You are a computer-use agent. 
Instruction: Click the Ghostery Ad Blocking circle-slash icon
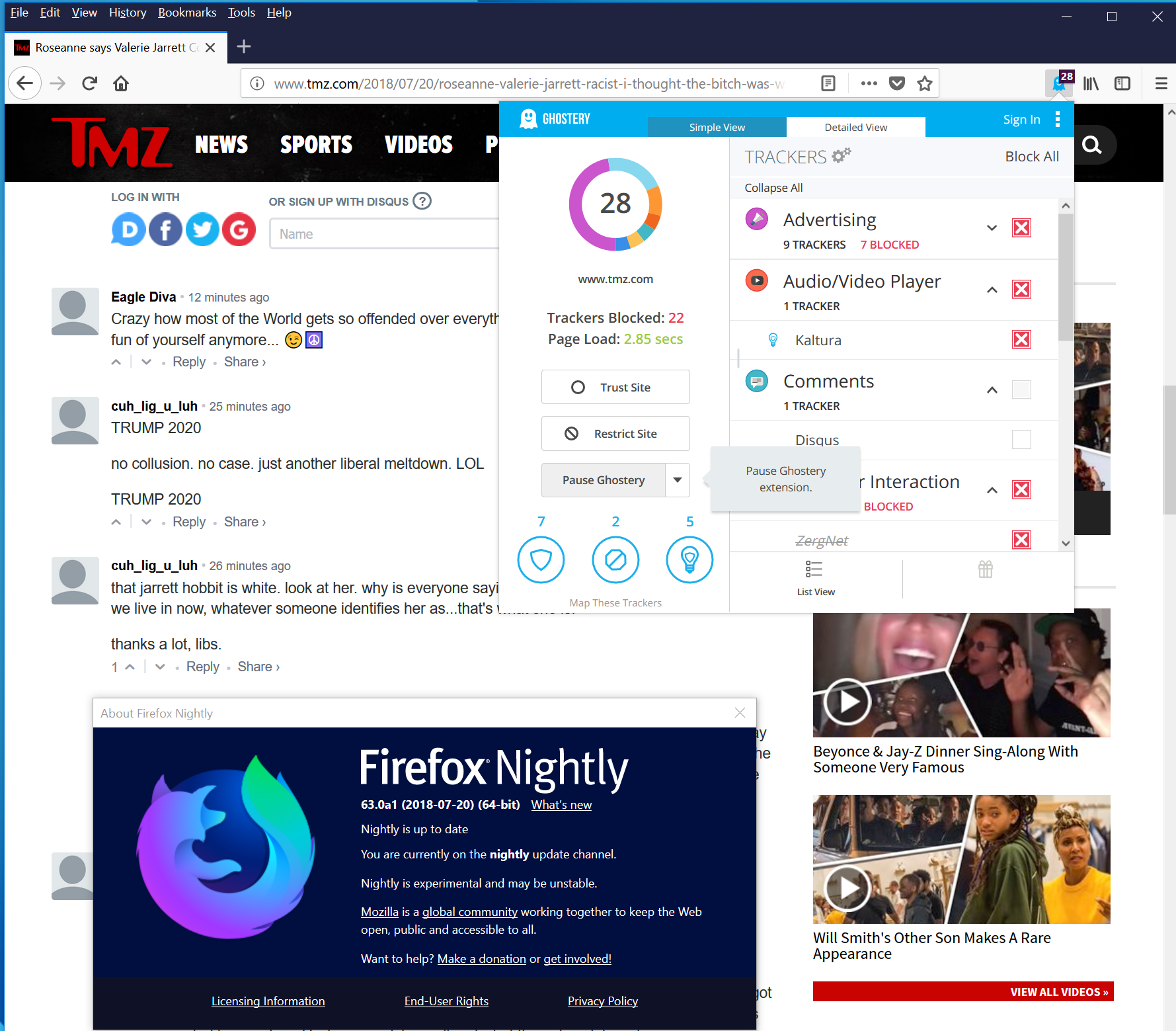(615, 560)
